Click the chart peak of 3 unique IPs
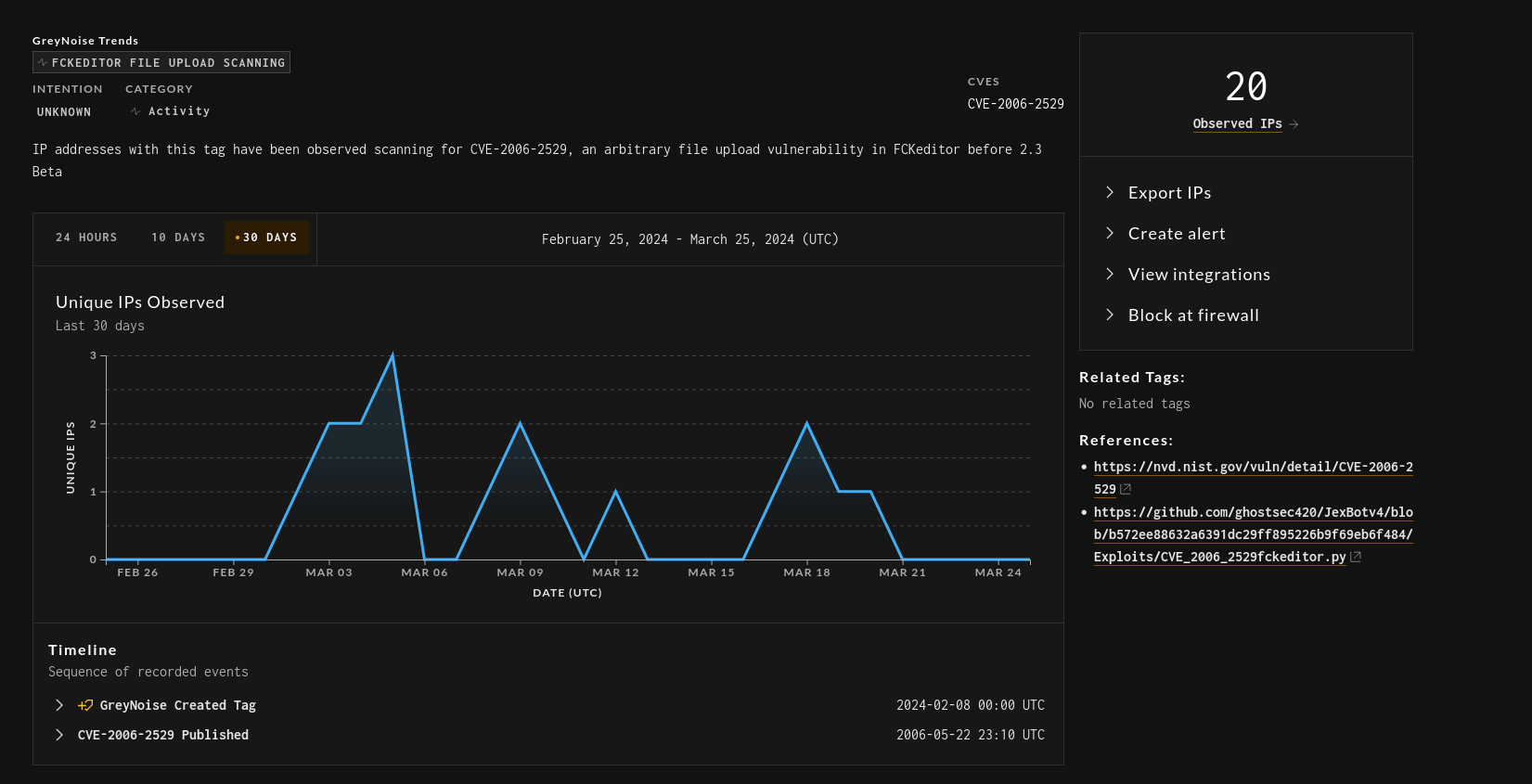Image resolution: width=1532 pixels, height=784 pixels. click(x=393, y=355)
